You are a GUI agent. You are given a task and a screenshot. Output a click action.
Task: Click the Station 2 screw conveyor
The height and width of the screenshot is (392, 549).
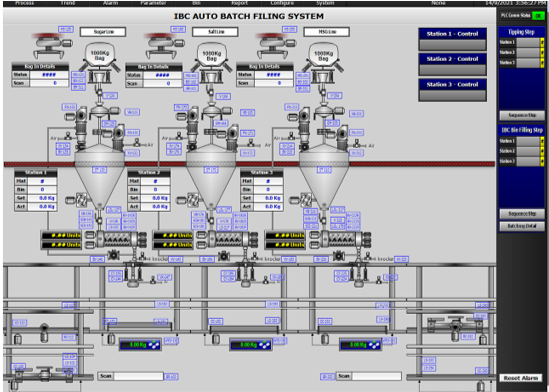(228, 239)
